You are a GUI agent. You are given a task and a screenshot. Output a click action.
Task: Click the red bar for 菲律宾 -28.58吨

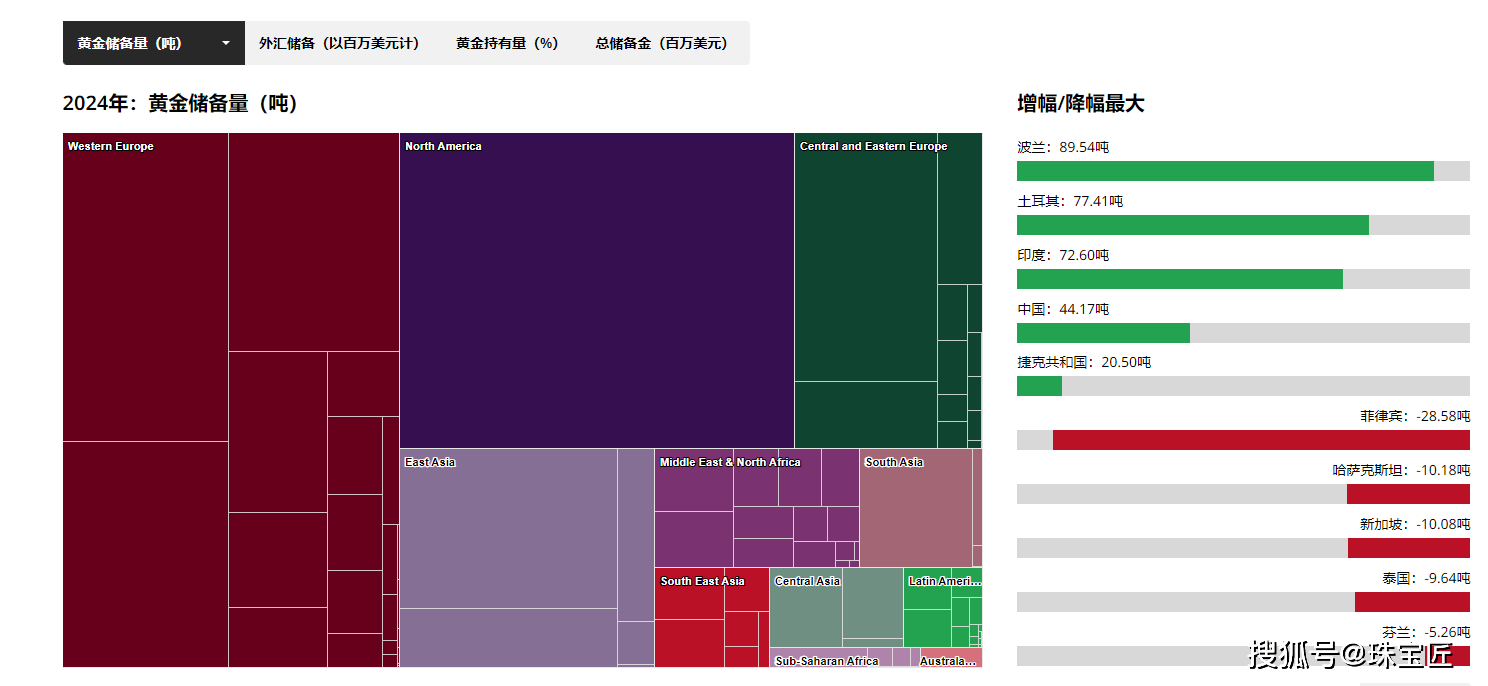1260,440
